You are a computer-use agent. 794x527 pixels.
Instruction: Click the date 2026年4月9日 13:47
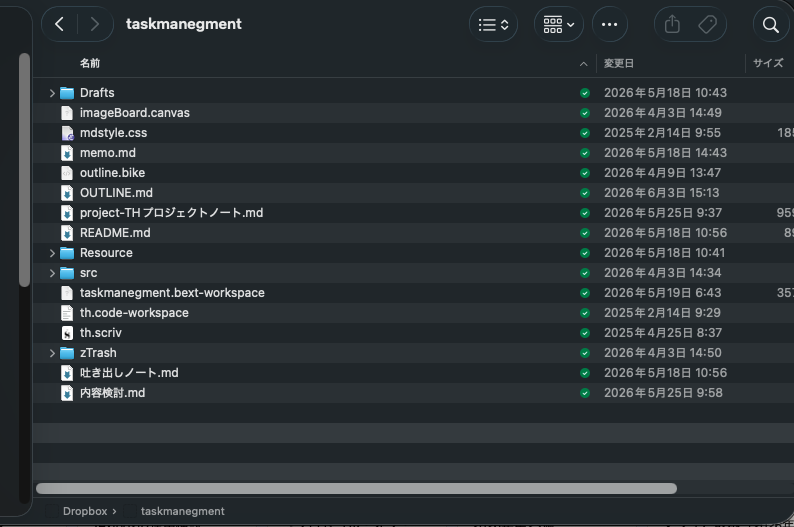[x=662, y=173]
